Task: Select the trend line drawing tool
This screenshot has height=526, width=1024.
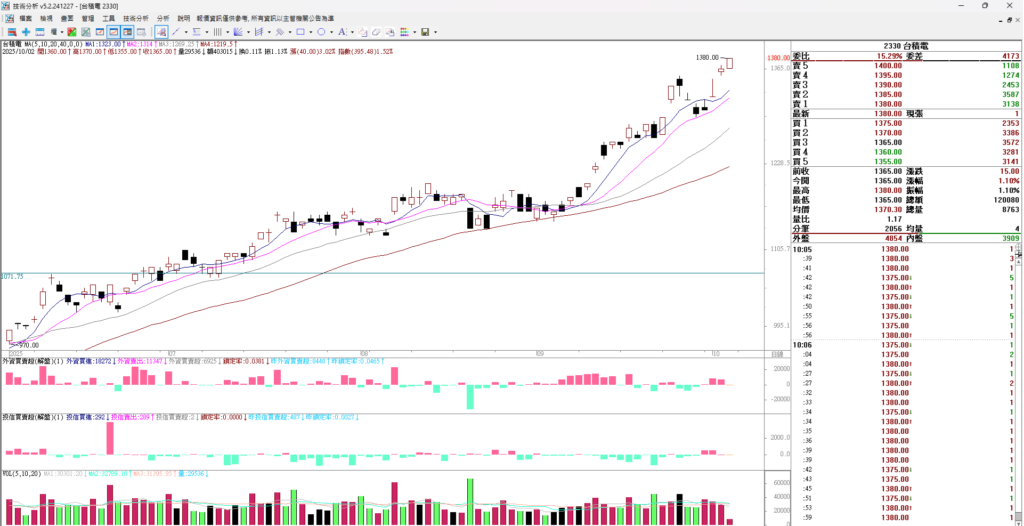Action: pyautogui.click(x=176, y=32)
